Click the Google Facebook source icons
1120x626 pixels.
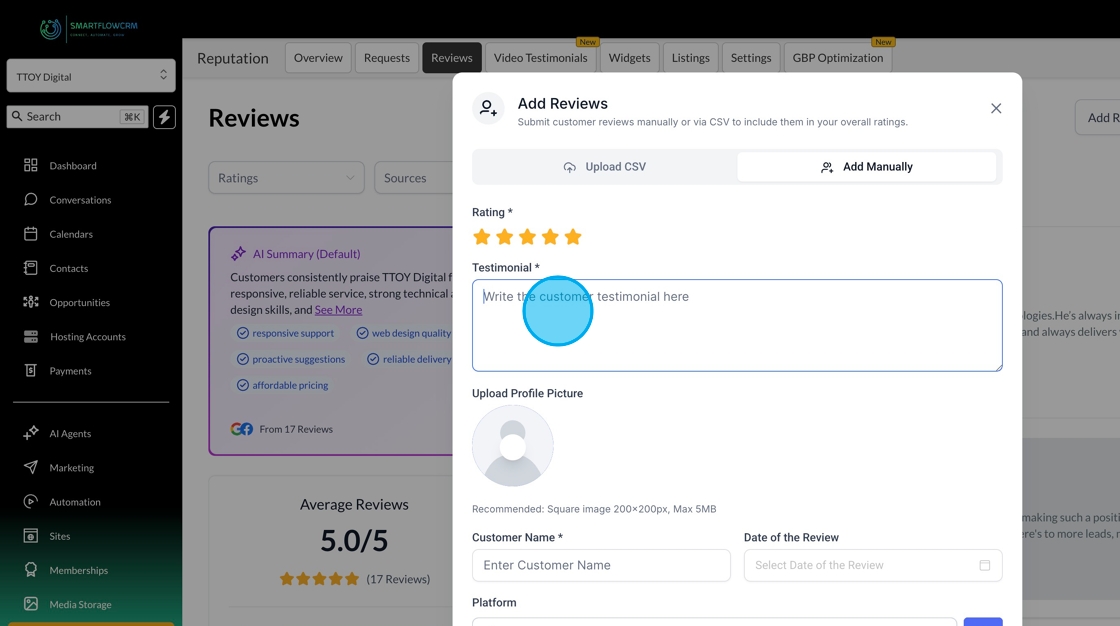(x=241, y=429)
